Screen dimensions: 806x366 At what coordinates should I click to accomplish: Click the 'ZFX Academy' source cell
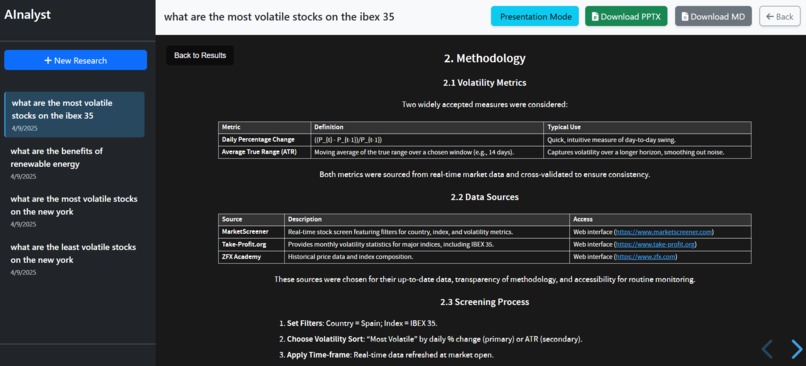[251, 257]
